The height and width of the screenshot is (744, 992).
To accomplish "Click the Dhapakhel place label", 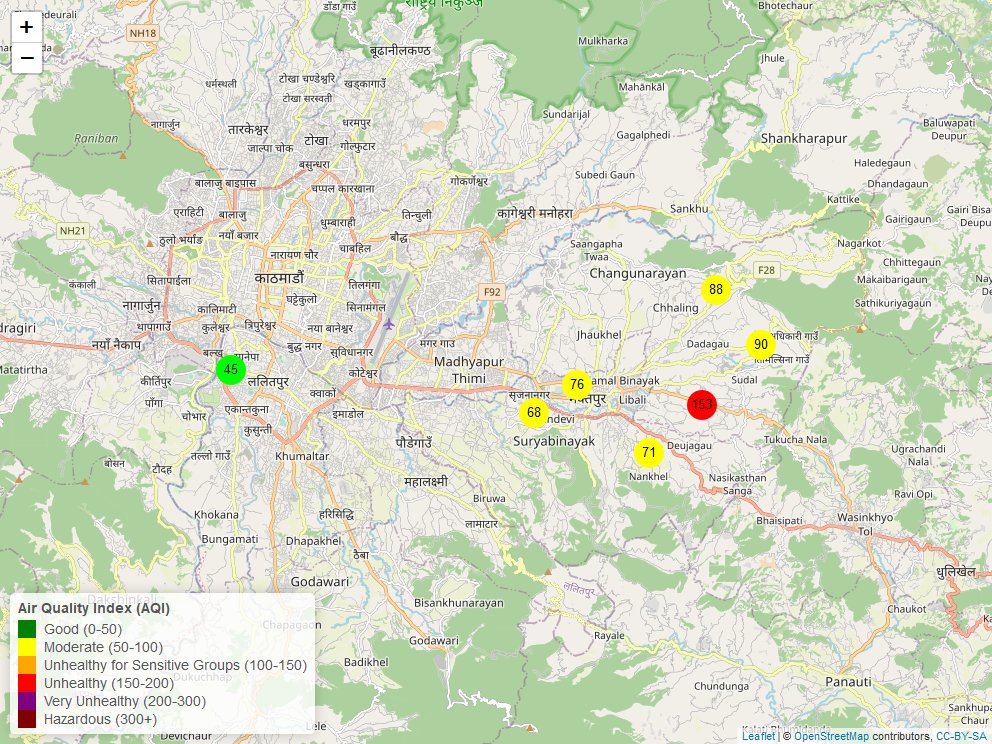I will (314, 542).
